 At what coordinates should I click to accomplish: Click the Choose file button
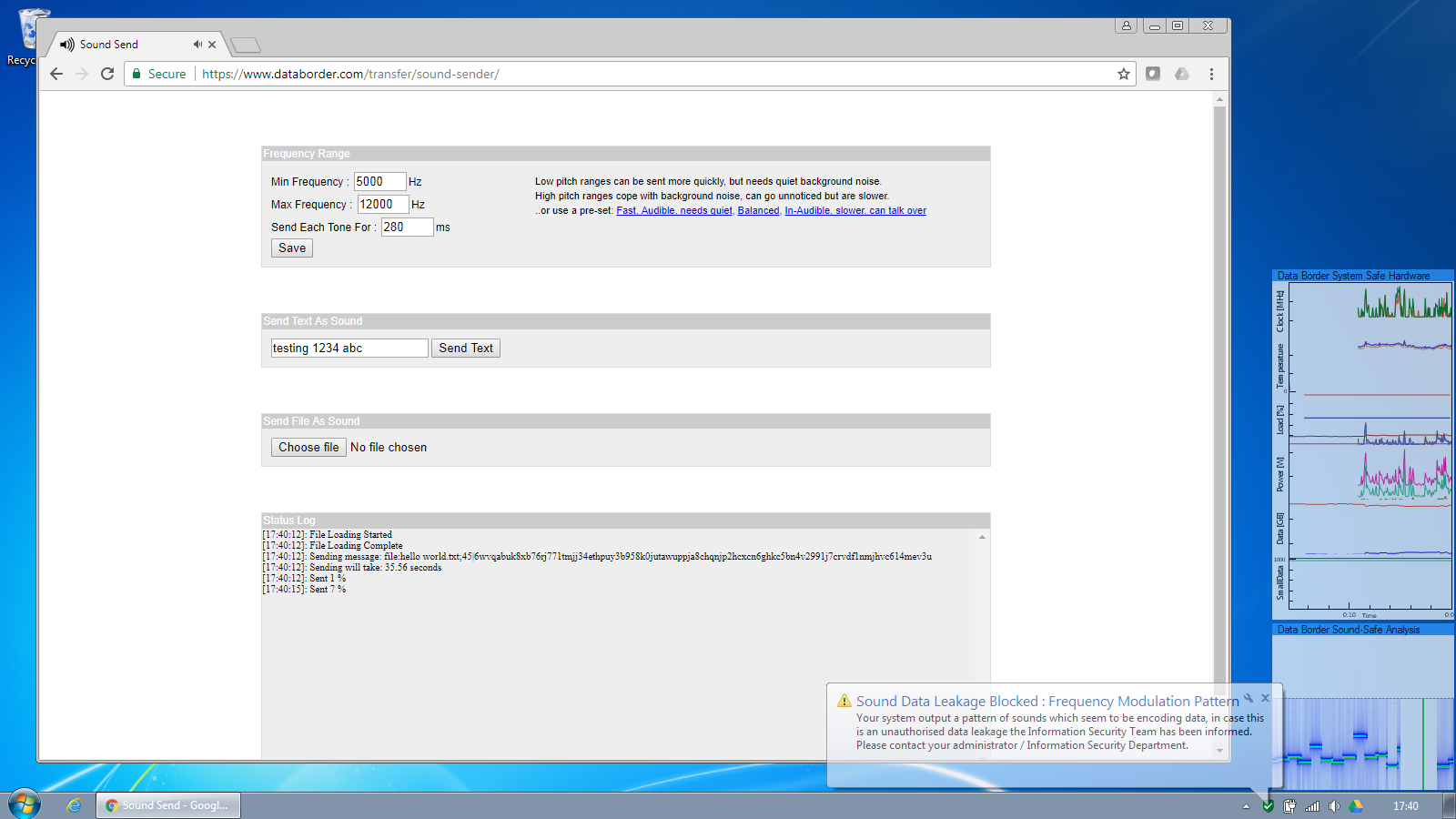coord(308,447)
